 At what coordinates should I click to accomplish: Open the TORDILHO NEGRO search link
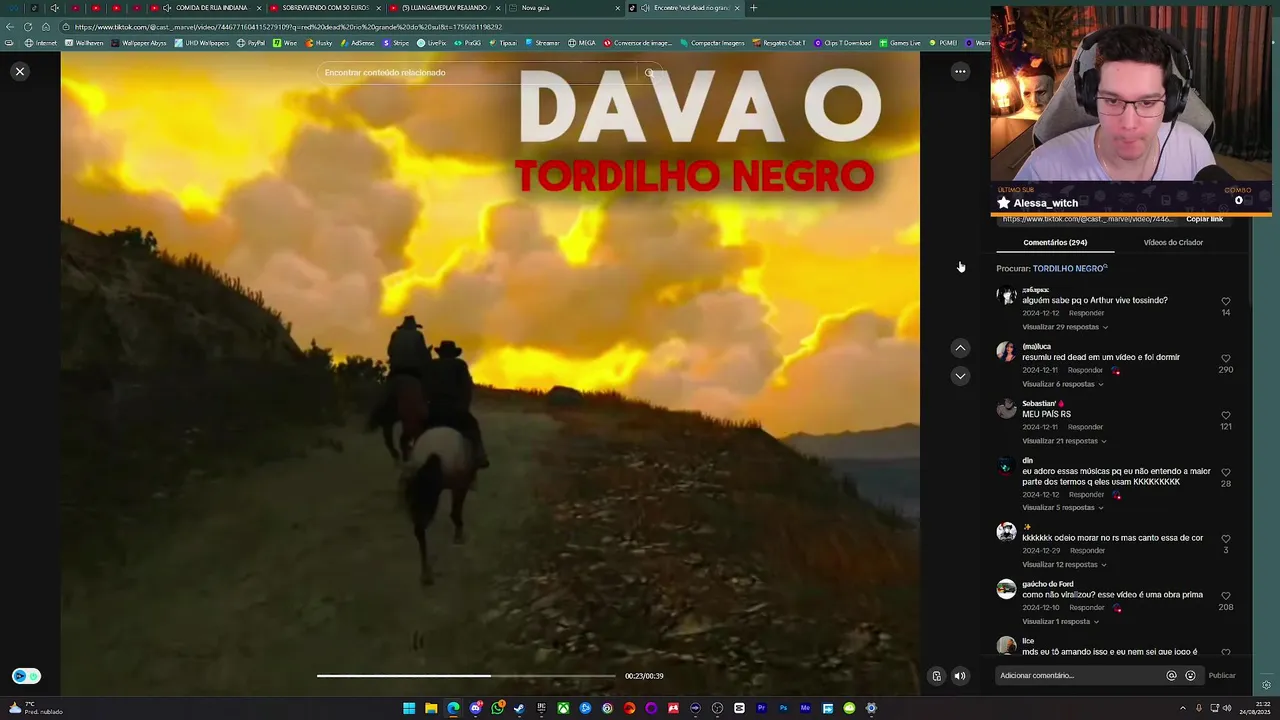1068,269
